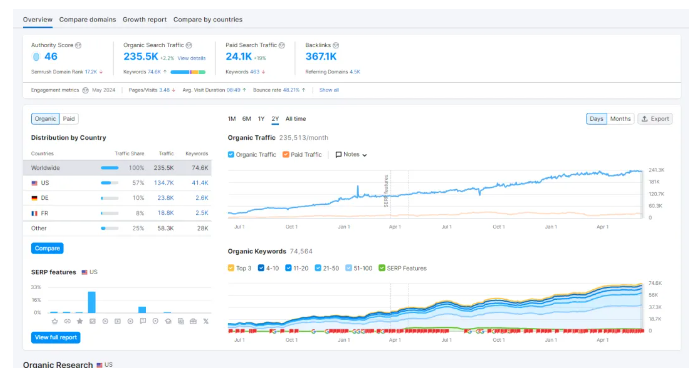Click the Engagement metrics info icon
This screenshot has height=373, width=689.
[x=85, y=90]
